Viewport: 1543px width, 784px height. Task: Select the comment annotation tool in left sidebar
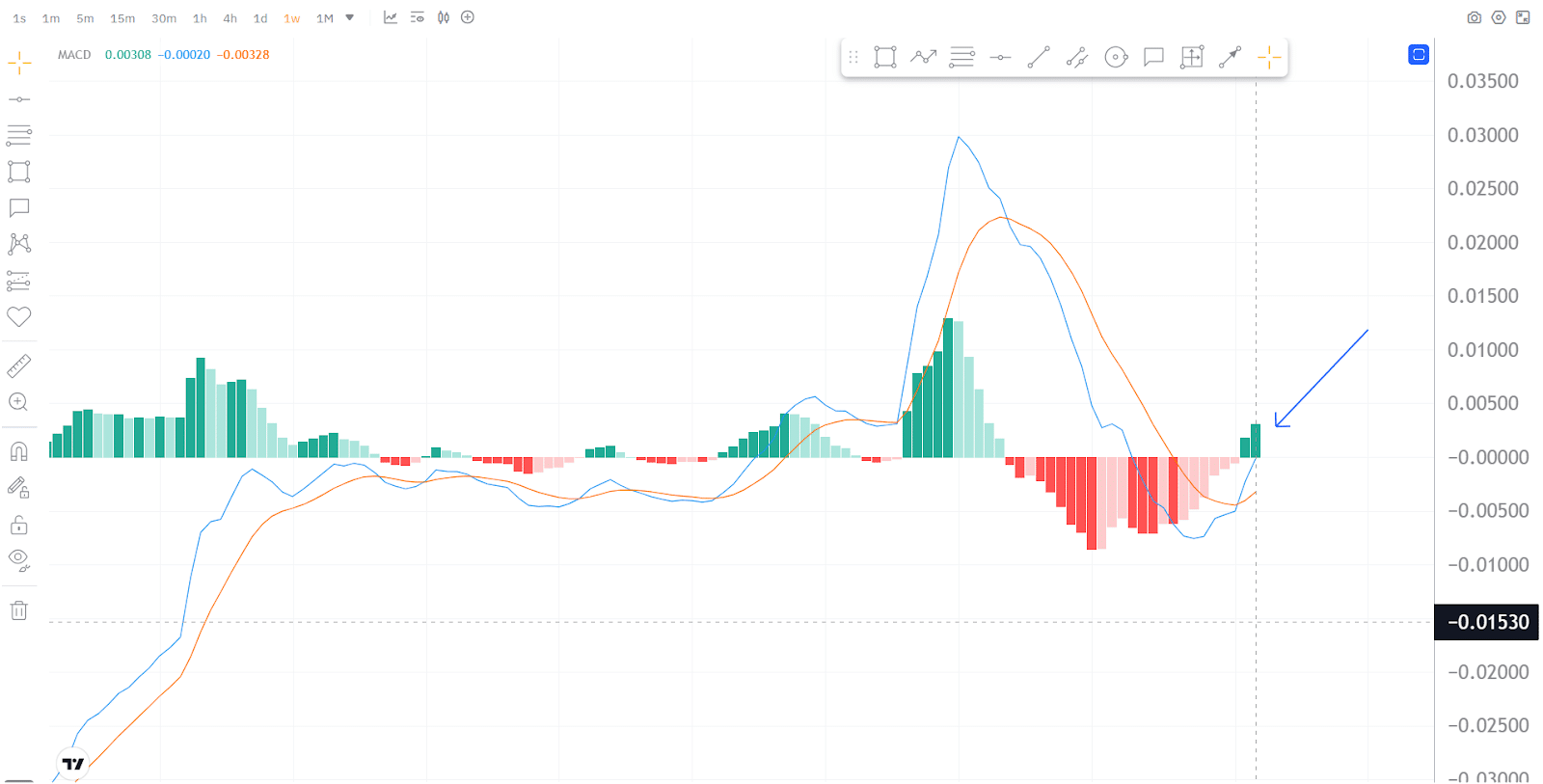(19, 208)
